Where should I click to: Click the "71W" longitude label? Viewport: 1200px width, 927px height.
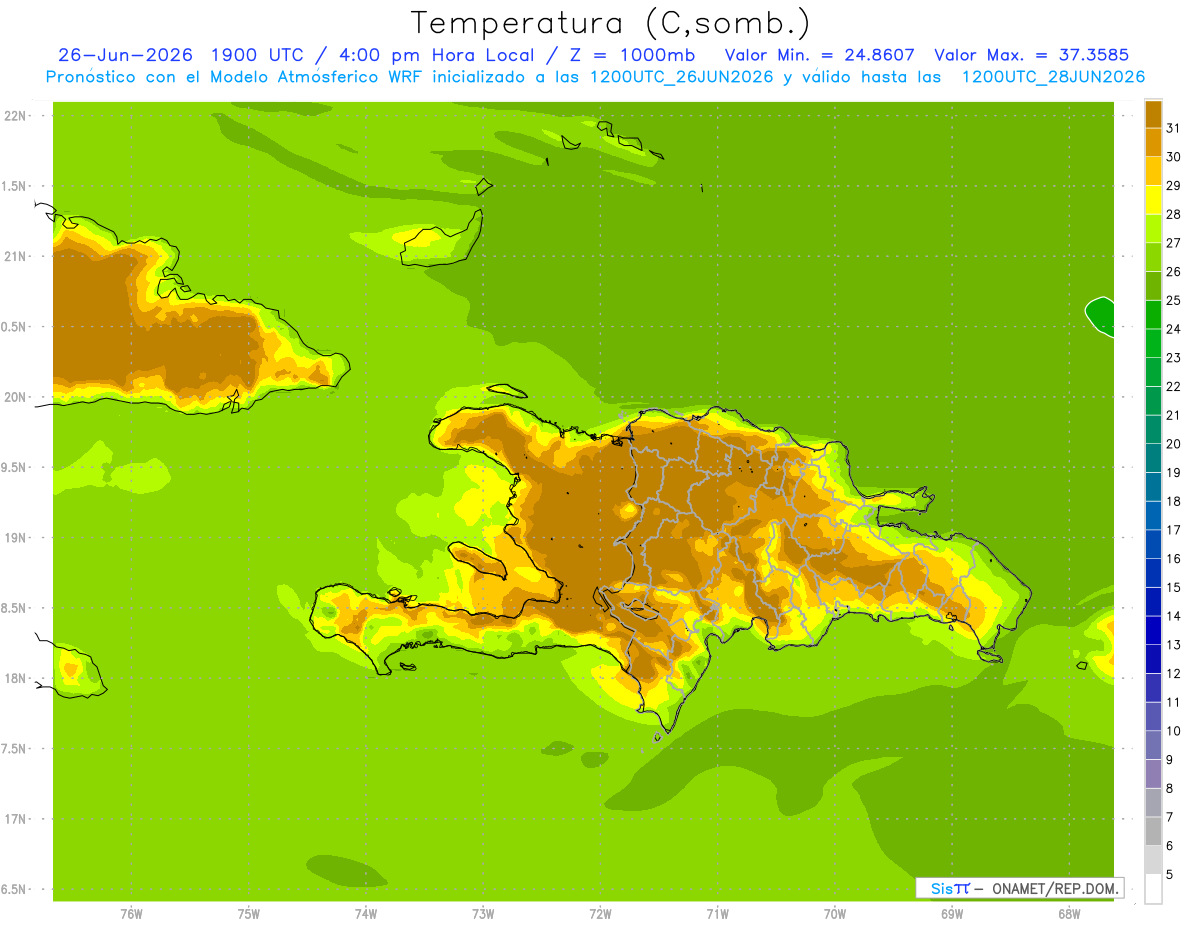click(717, 913)
